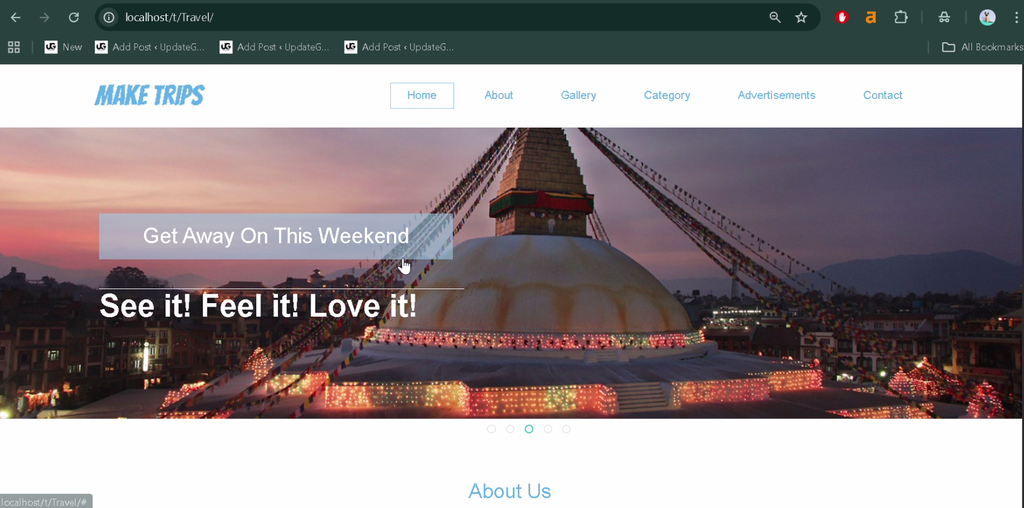This screenshot has height=508, width=1024.
Task: Reload the page with the refresh icon
Action: pyautogui.click(x=74, y=18)
